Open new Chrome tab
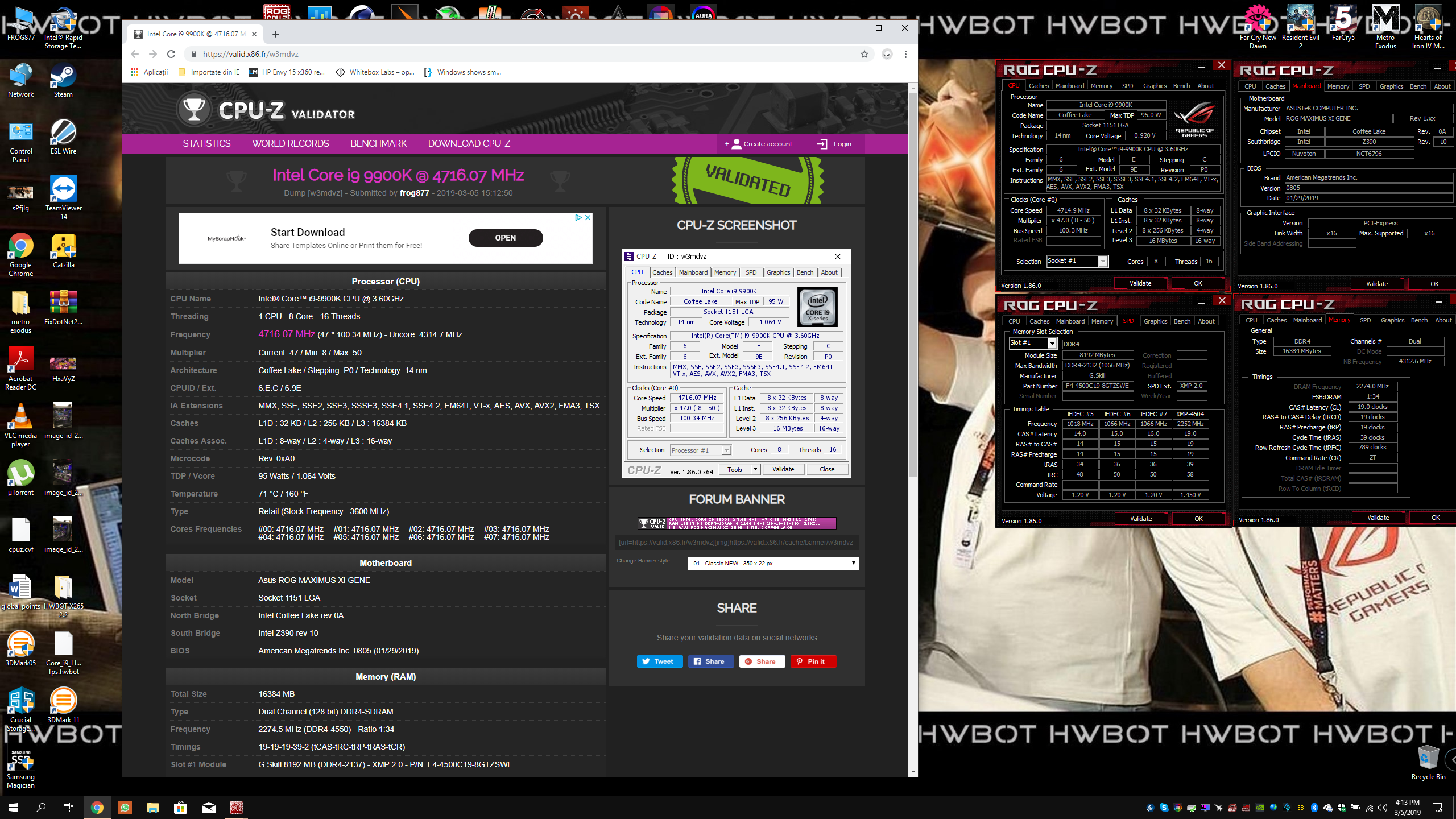Viewport: 1456px width, 819px height. [x=276, y=34]
